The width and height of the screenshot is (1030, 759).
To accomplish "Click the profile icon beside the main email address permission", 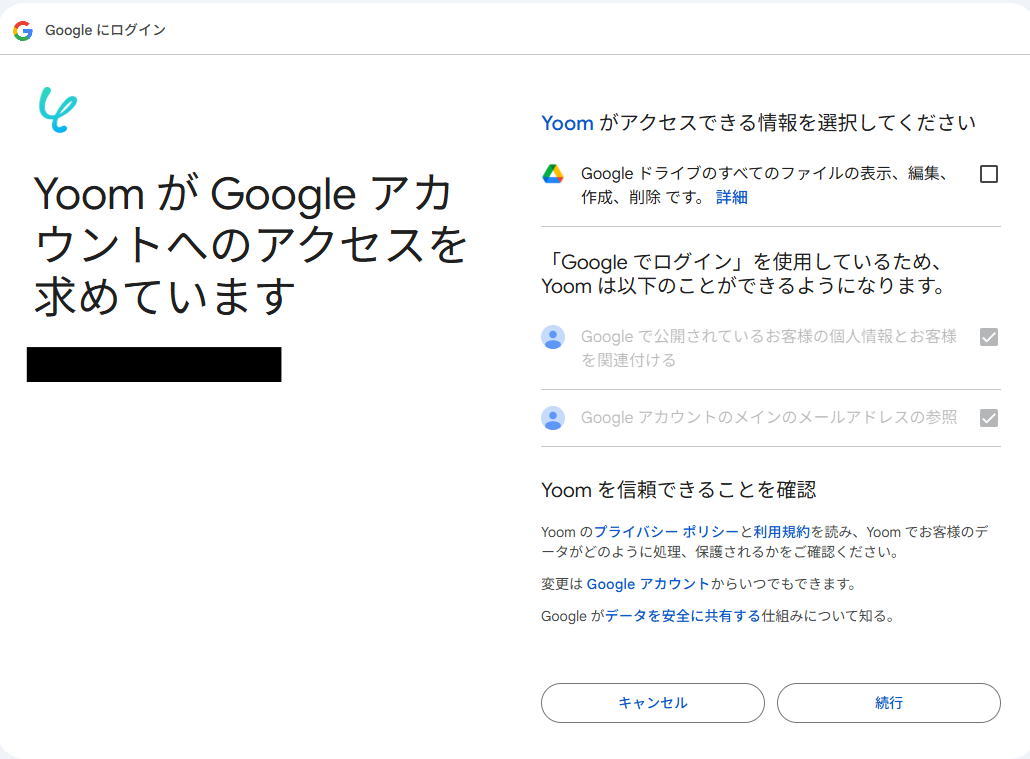I will (x=553, y=418).
